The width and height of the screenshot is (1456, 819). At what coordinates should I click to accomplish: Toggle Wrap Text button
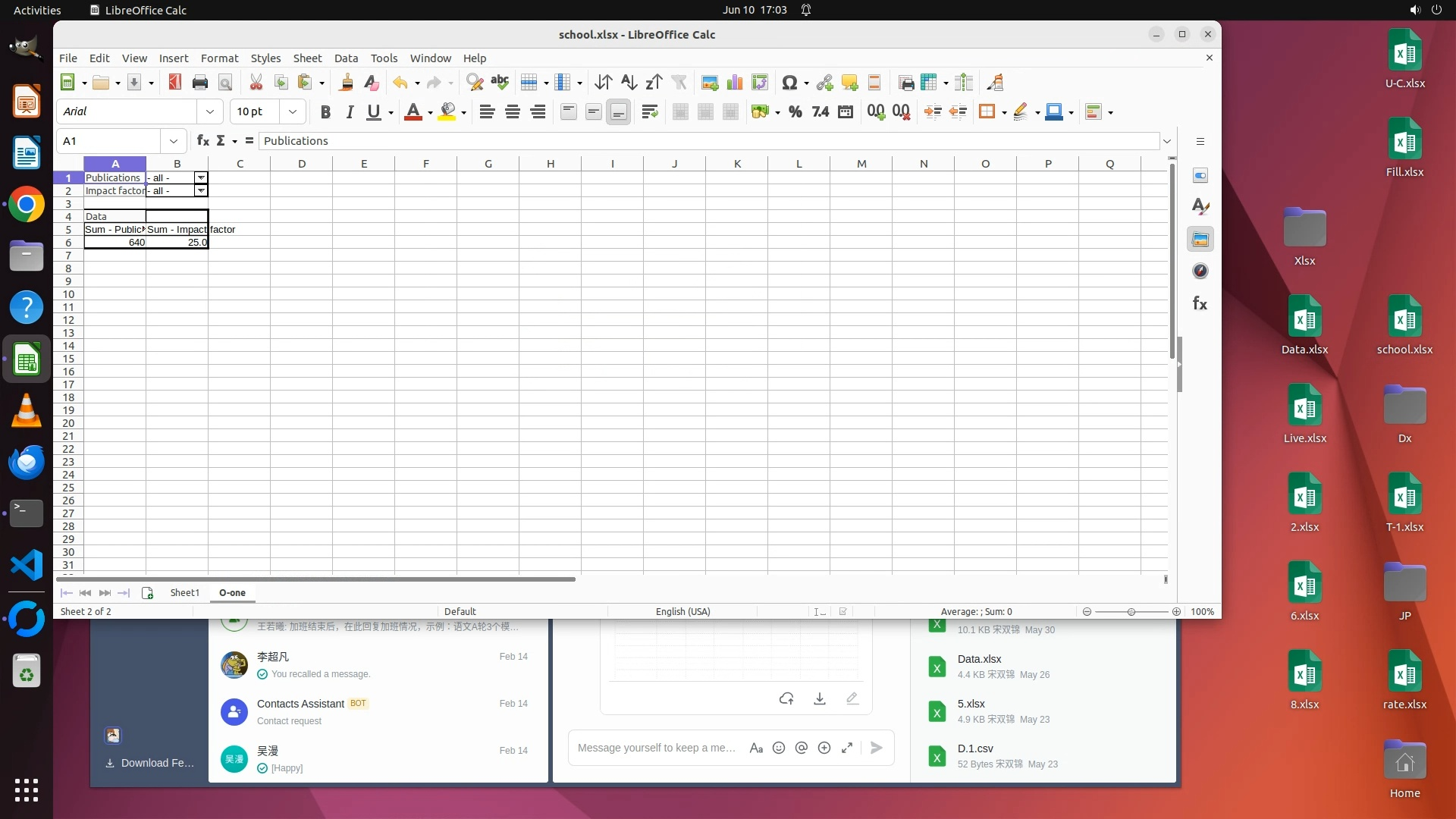[x=649, y=112]
